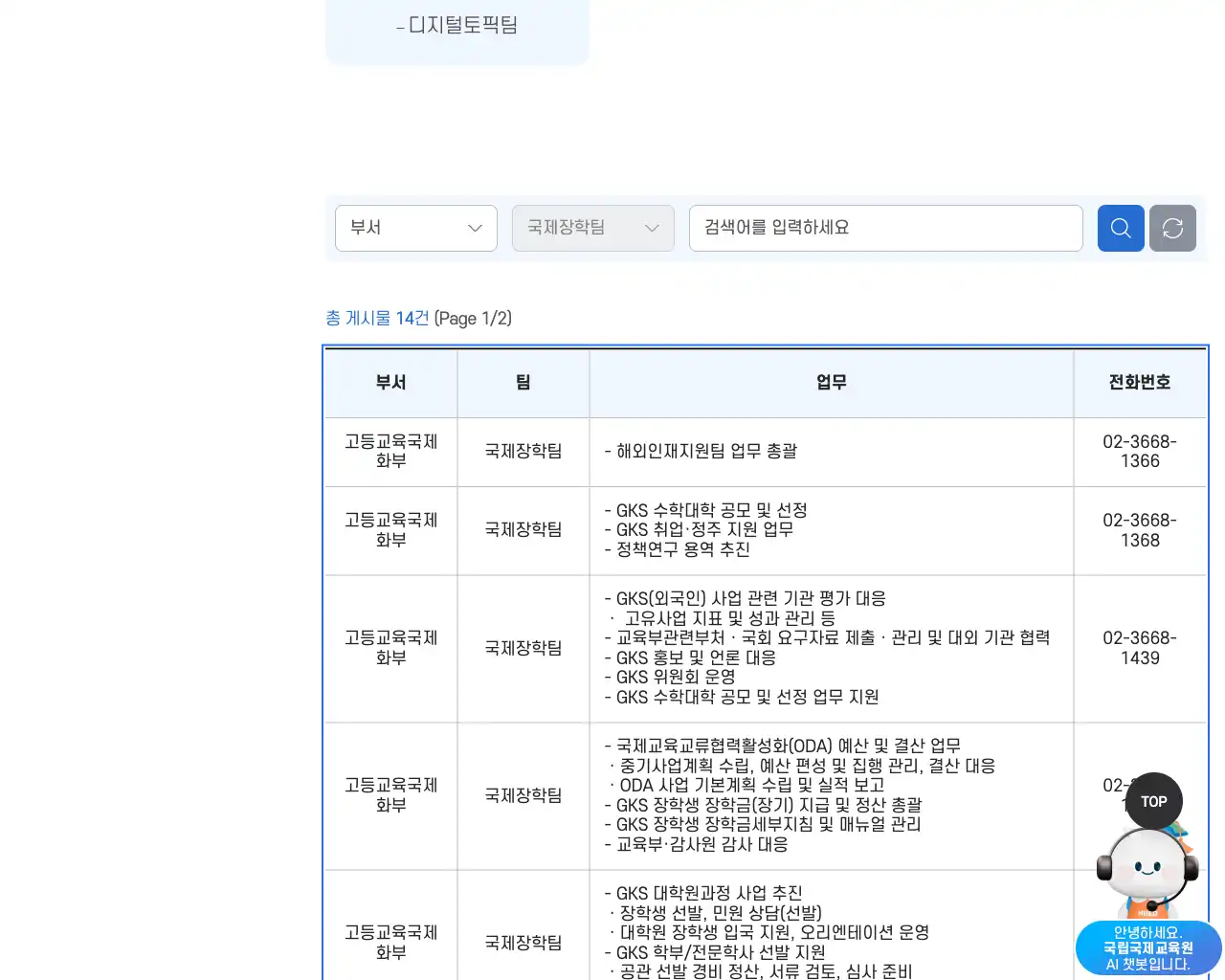Open the AI chatbot robot icon
The height and width of the screenshot is (980, 1225).
click(x=1147, y=874)
